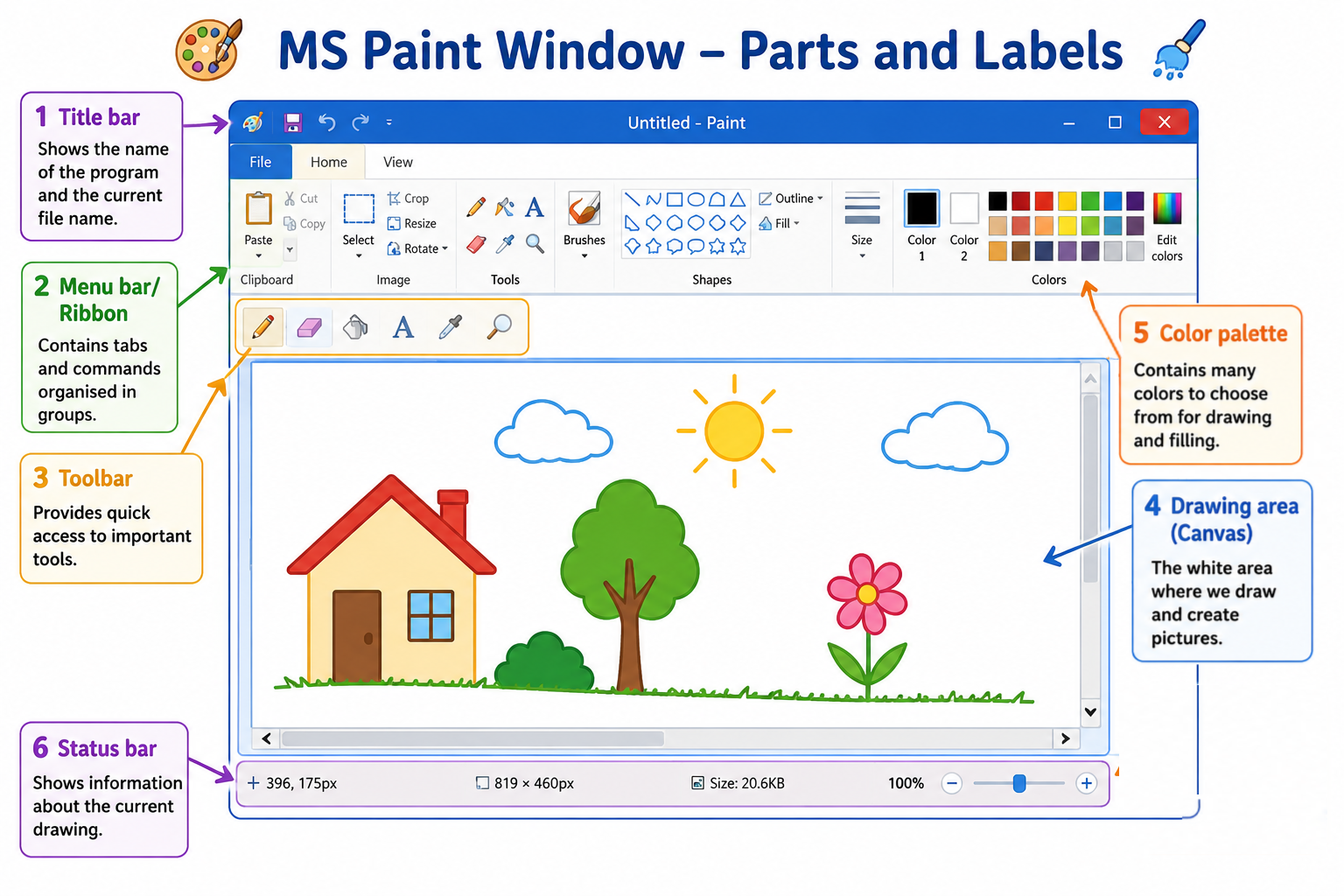Click the Size: 20.6KB status entry
The width and height of the screenshot is (1344, 896).
tap(738, 783)
